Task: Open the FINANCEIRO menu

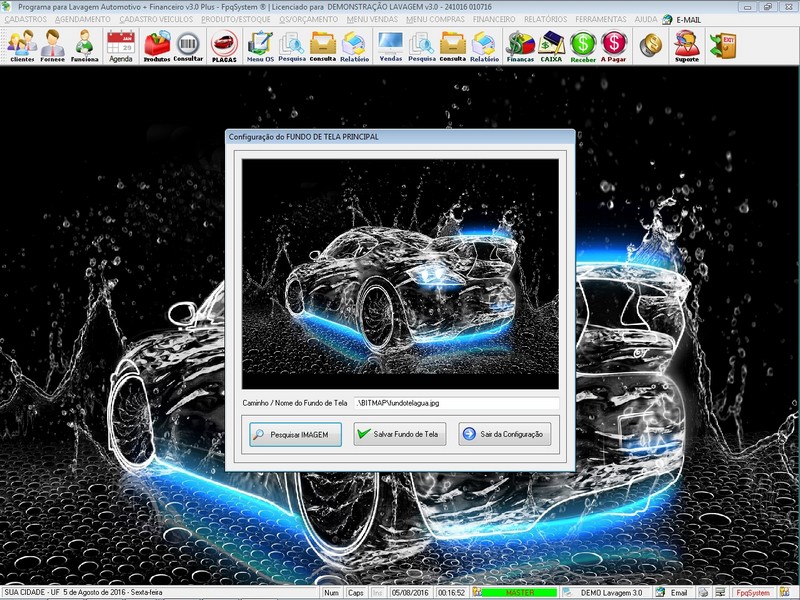Action: point(494,19)
